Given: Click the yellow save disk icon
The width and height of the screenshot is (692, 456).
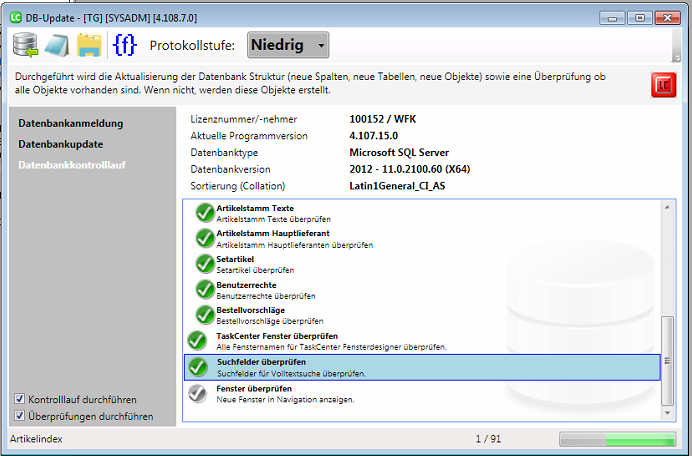Looking at the screenshot, I should (90, 46).
